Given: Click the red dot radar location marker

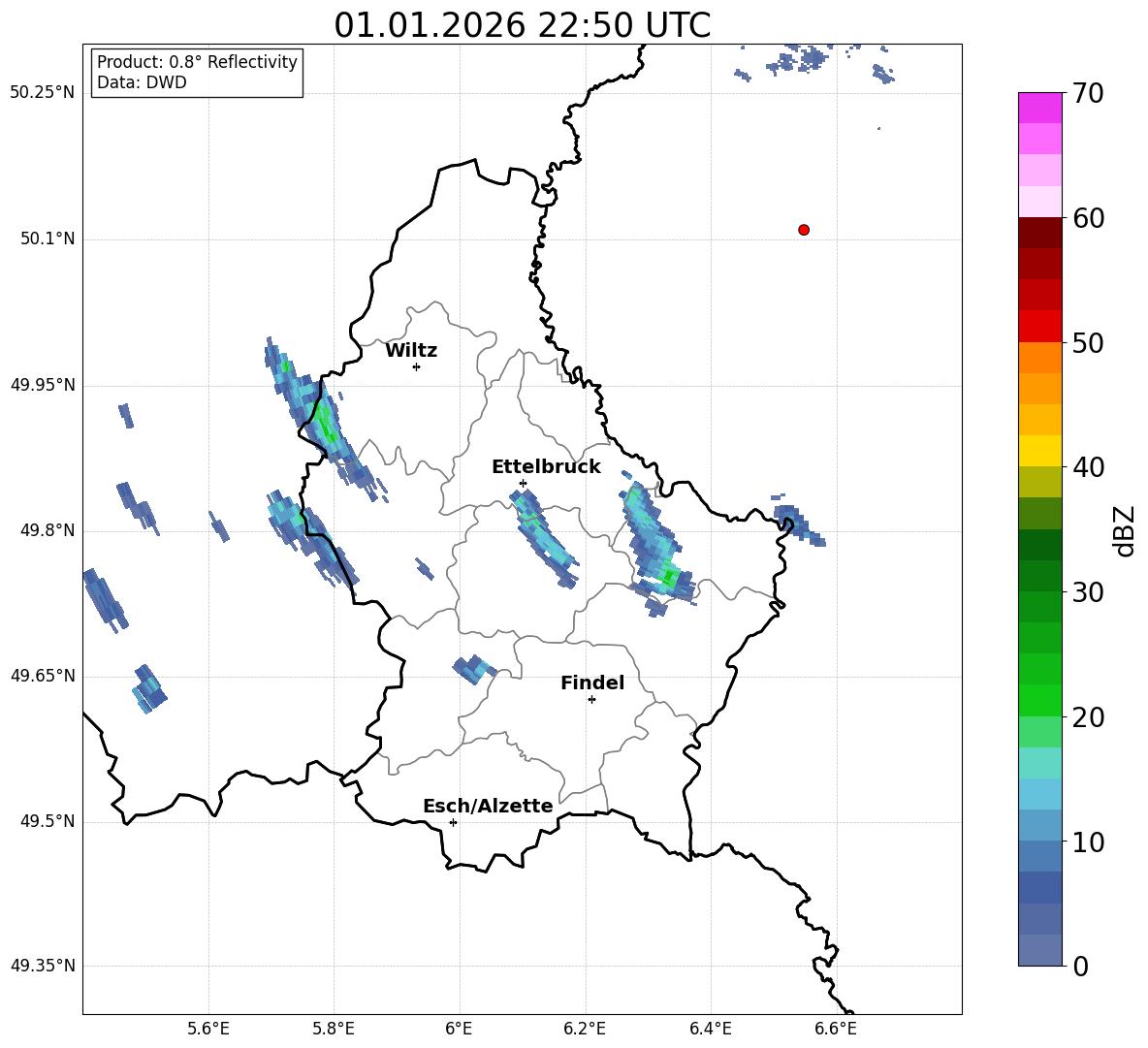Looking at the screenshot, I should tap(804, 230).
